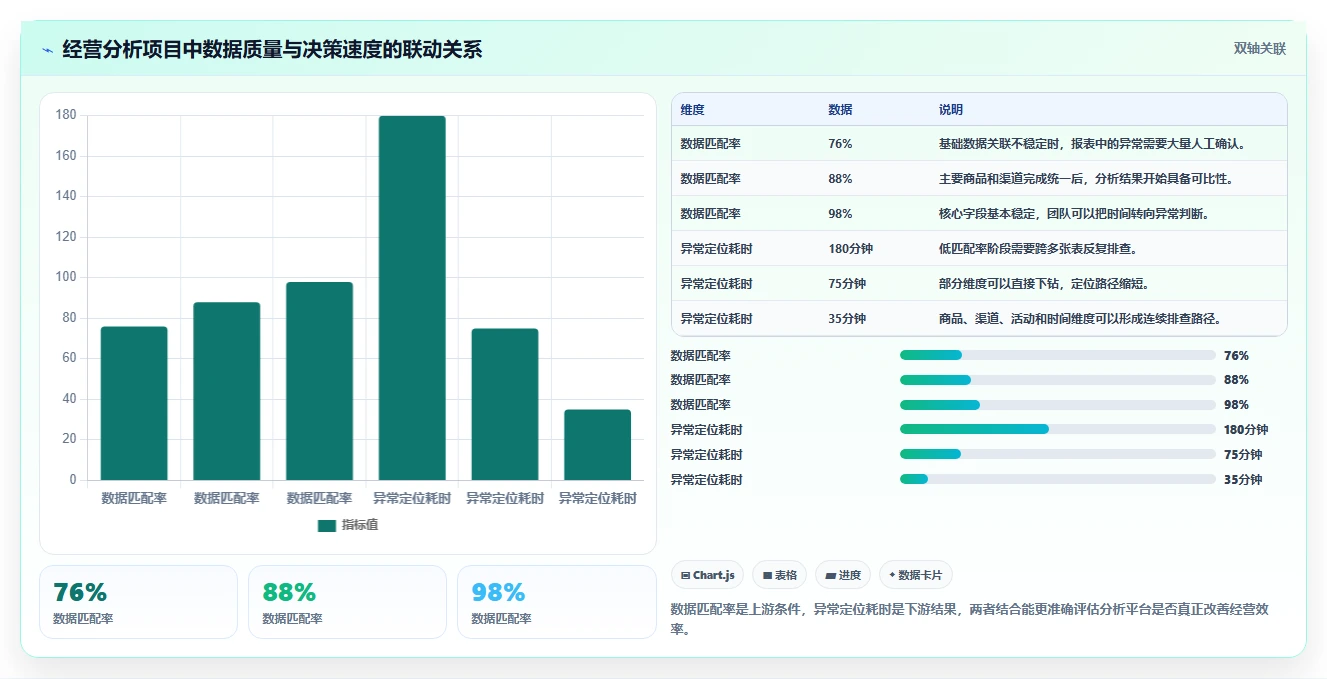Click the chart bar with value 88
Viewport: 1327px width, 679px height.
coord(227,391)
